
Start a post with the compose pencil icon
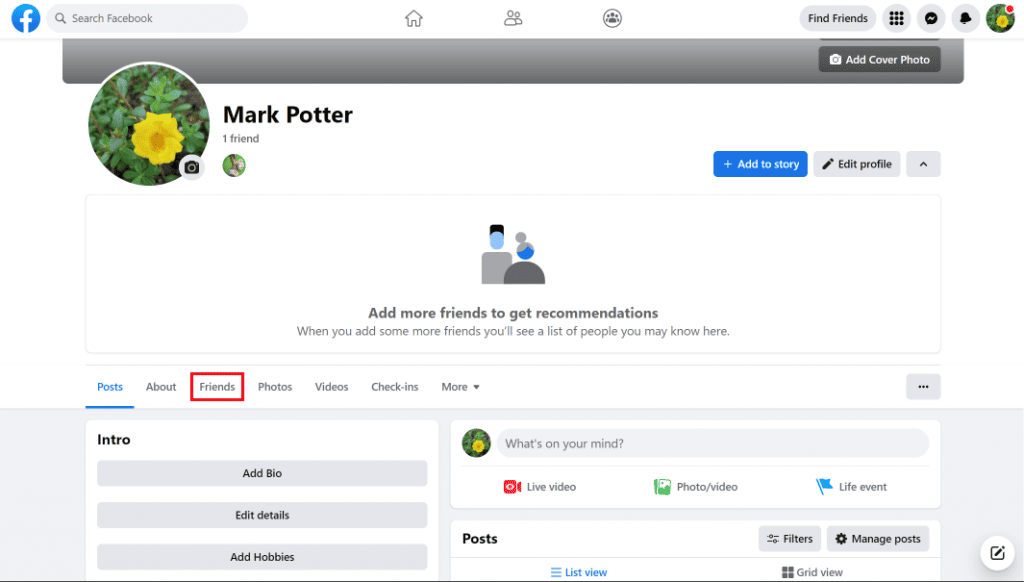pos(997,552)
